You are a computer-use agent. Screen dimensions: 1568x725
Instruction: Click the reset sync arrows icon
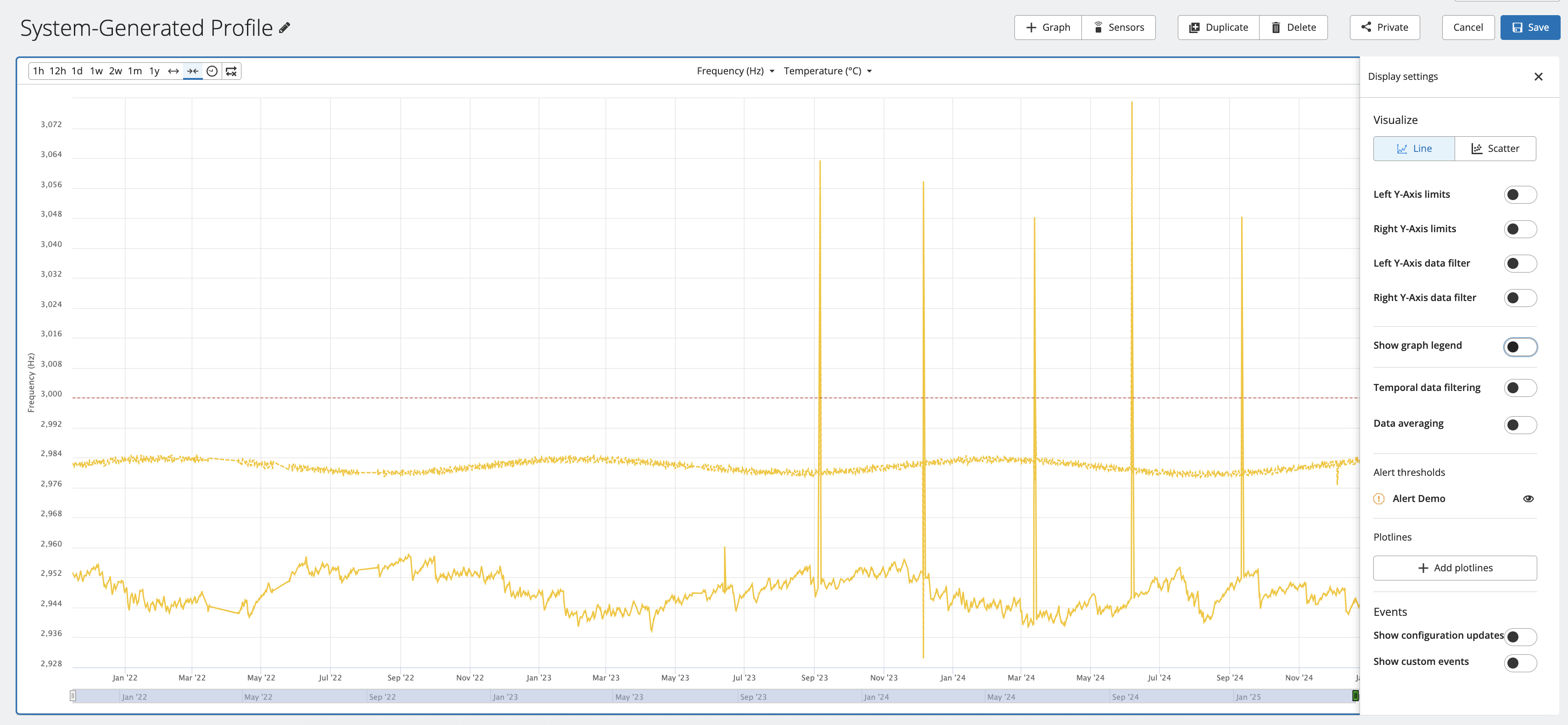(x=231, y=71)
